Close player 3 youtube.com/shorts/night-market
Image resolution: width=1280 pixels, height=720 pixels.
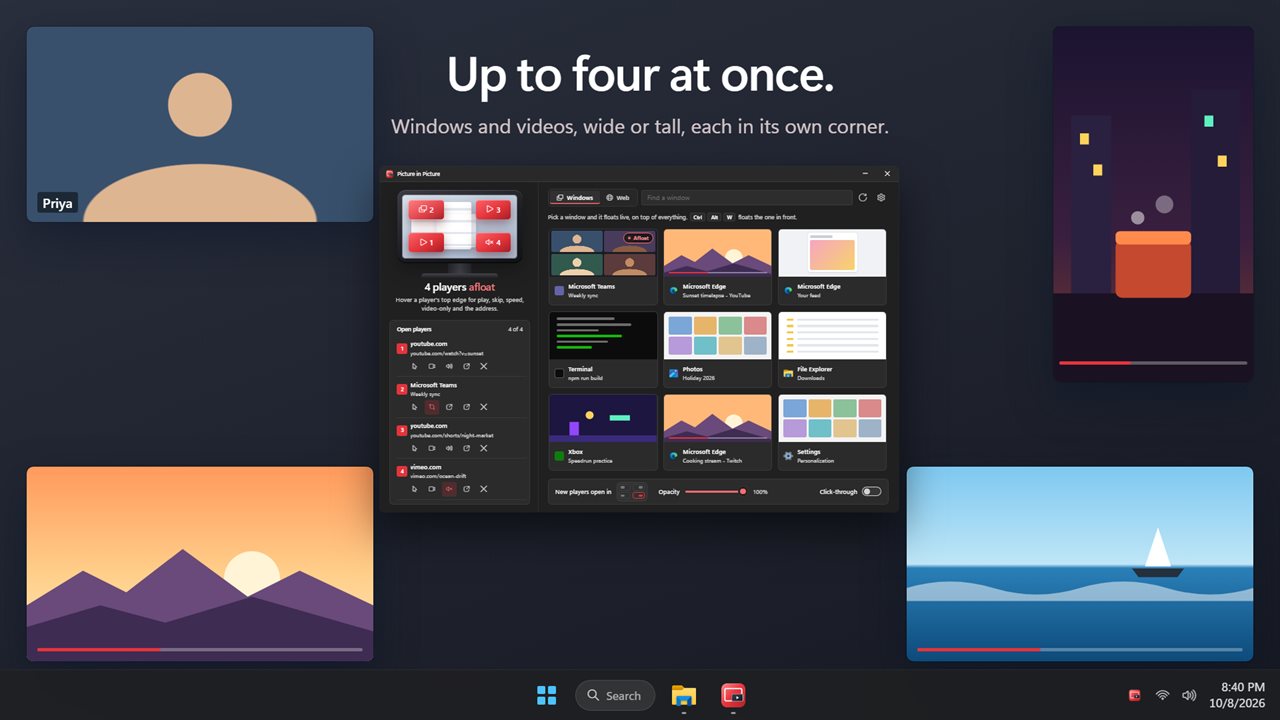tap(483, 448)
